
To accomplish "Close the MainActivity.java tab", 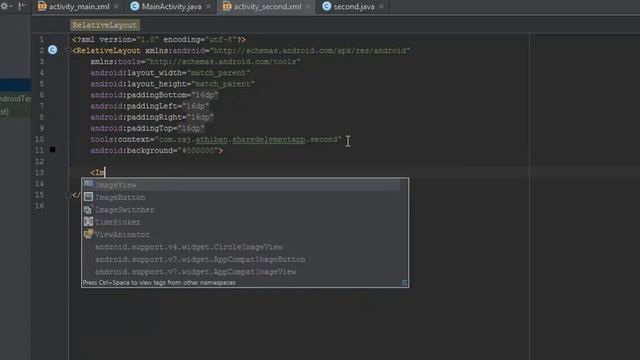I will [209, 7].
